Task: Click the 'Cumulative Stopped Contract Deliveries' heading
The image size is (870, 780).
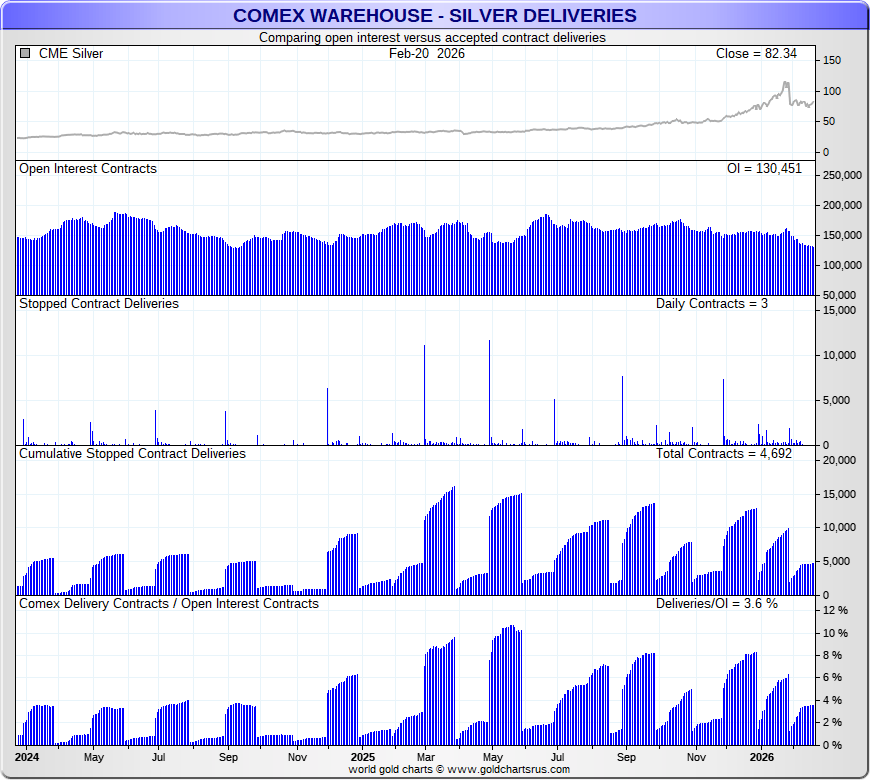Action: pos(132,453)
